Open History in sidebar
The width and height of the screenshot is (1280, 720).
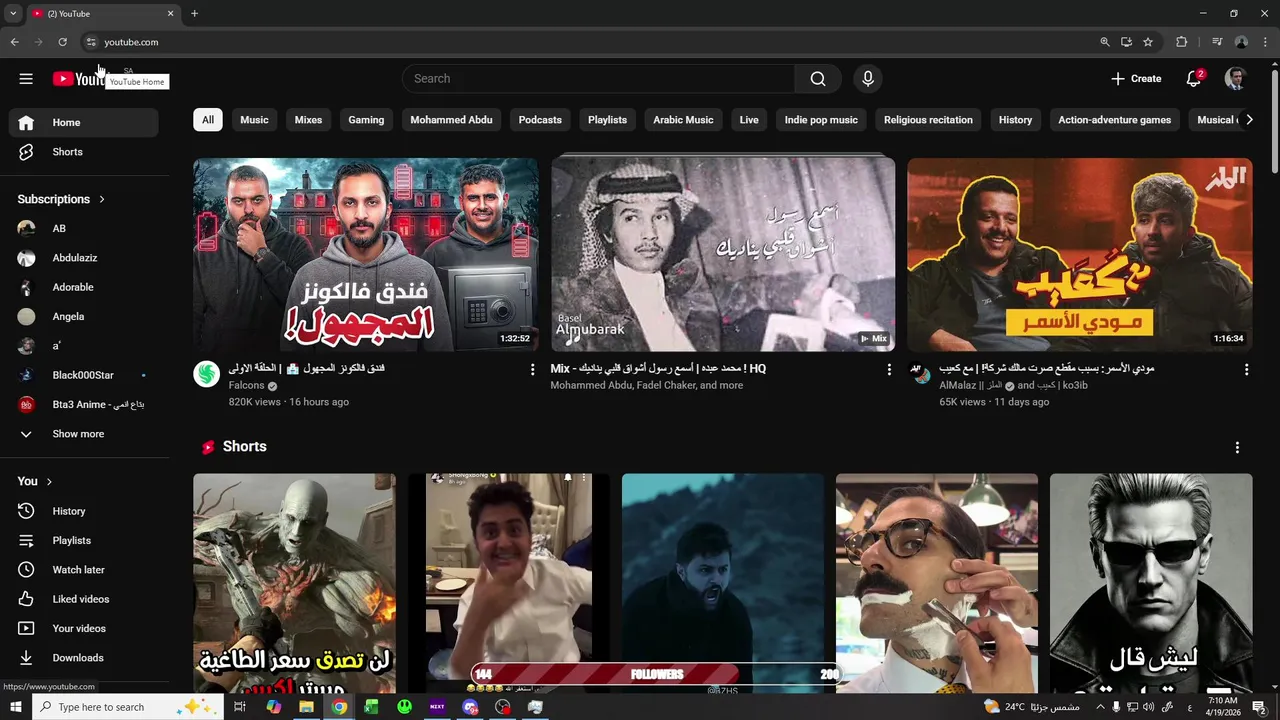pyautogui.click(x=83, y=511)
